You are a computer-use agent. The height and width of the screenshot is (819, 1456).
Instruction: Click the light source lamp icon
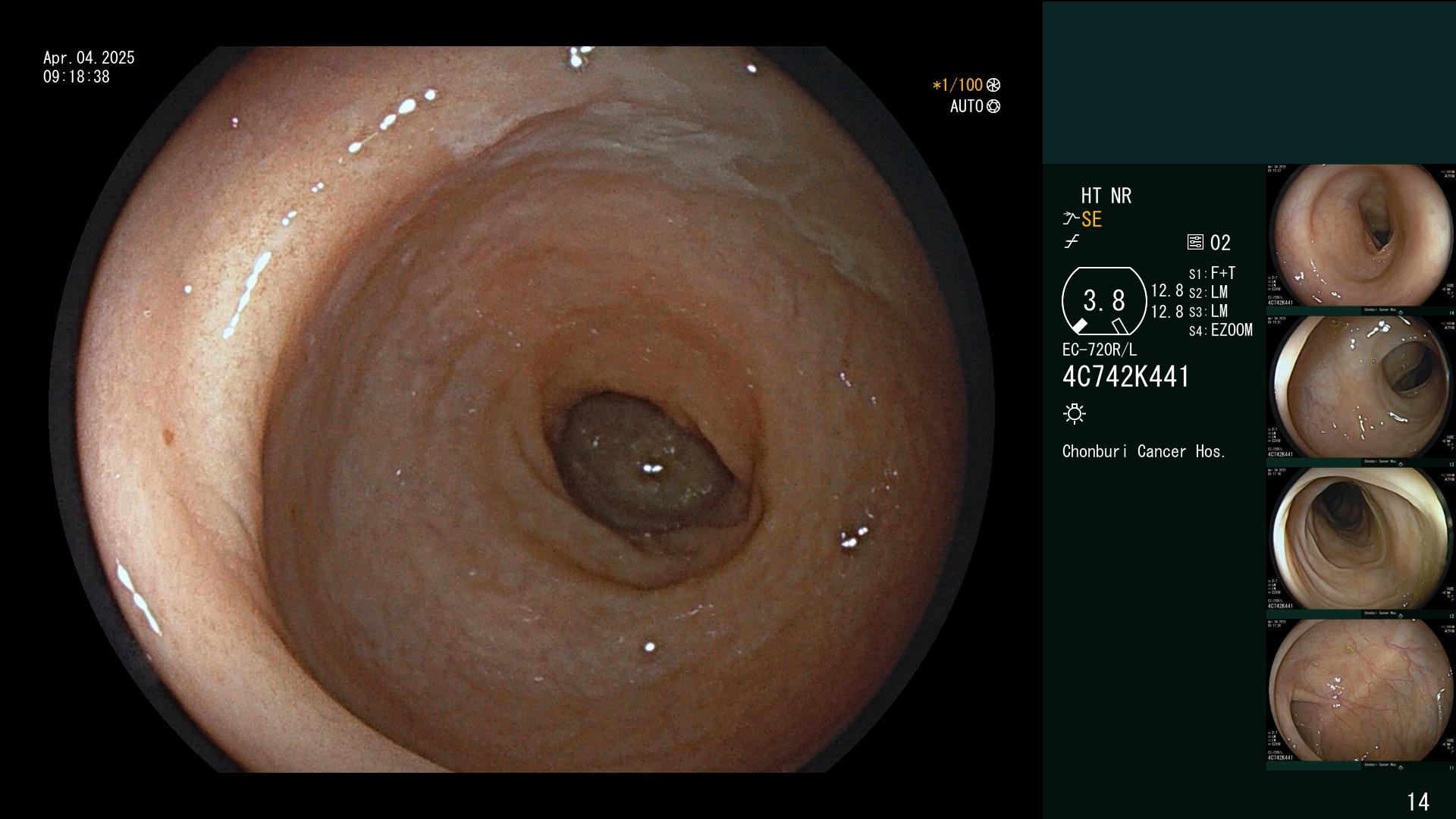click(x=1075, y=413)
